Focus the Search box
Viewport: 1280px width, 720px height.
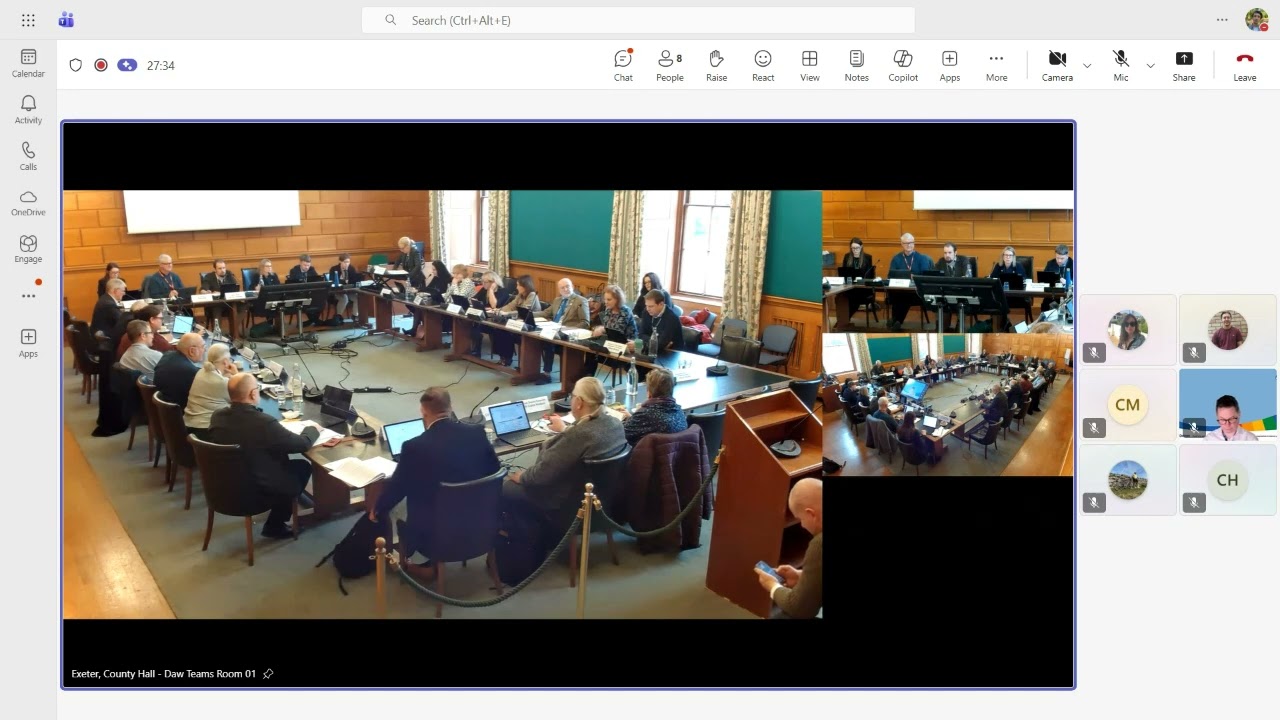(x=638, y=20)
